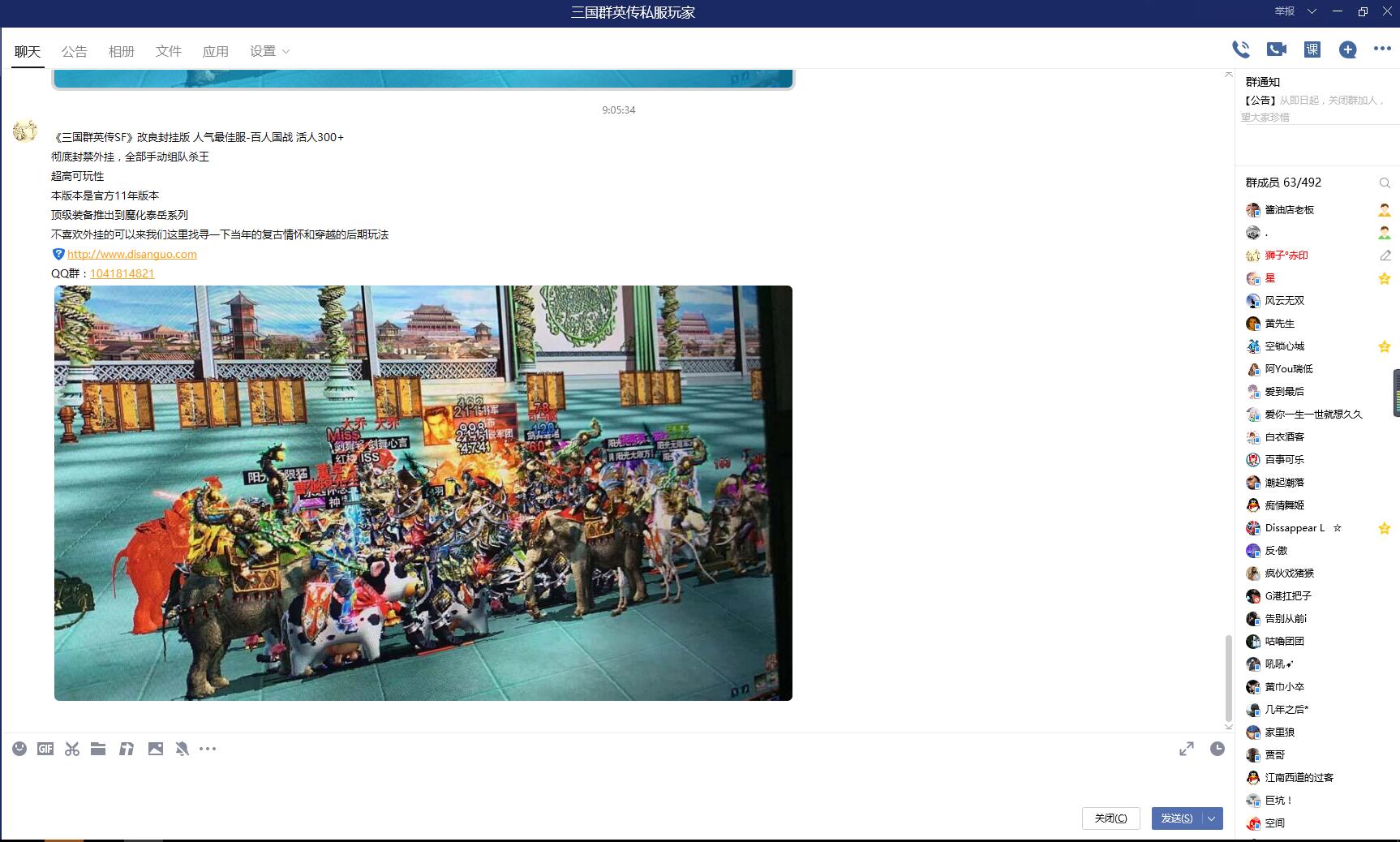This screenshot has height=842, width=1400.
Task: Open the 群通知 announcement text
Action: click(1314, 108)
